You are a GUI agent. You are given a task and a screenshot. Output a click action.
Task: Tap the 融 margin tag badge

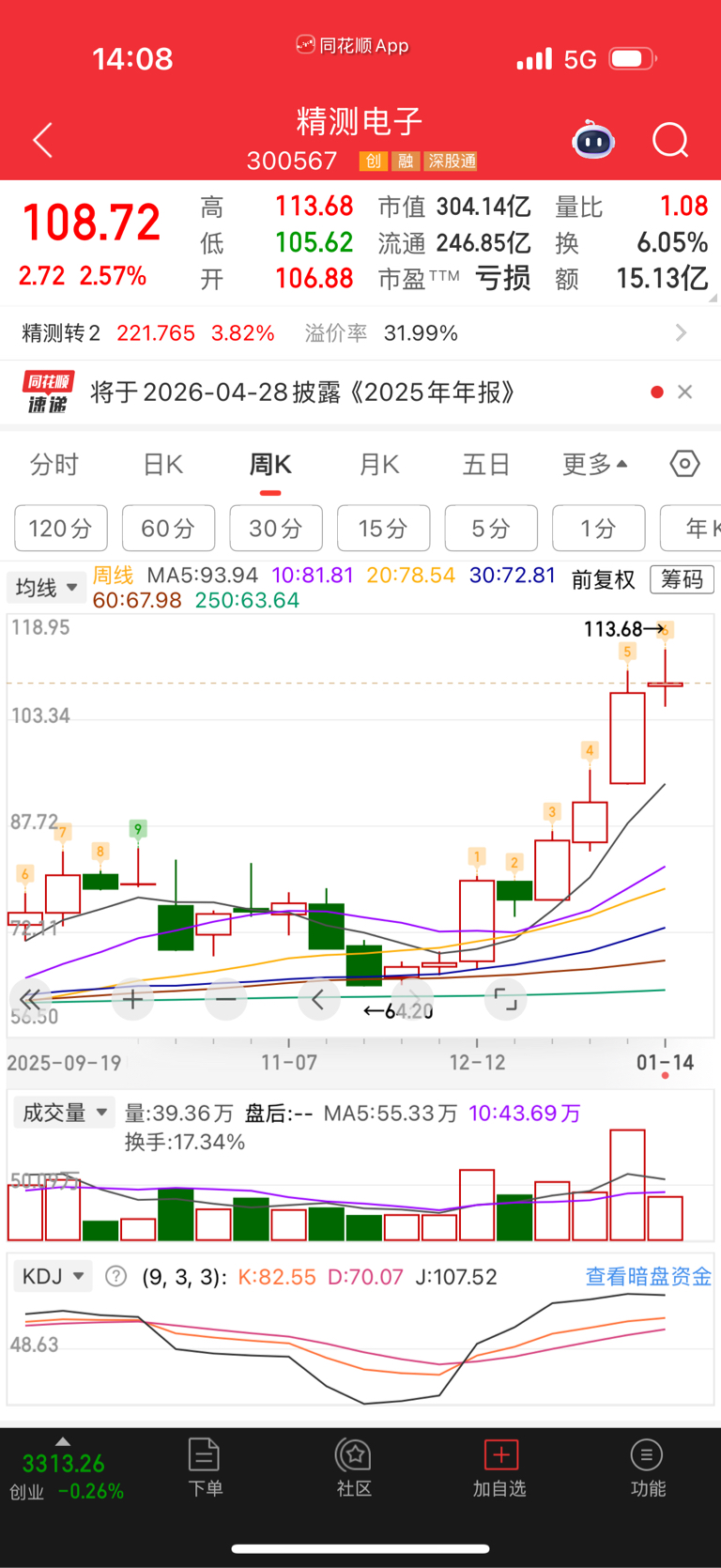pos(405,161)
